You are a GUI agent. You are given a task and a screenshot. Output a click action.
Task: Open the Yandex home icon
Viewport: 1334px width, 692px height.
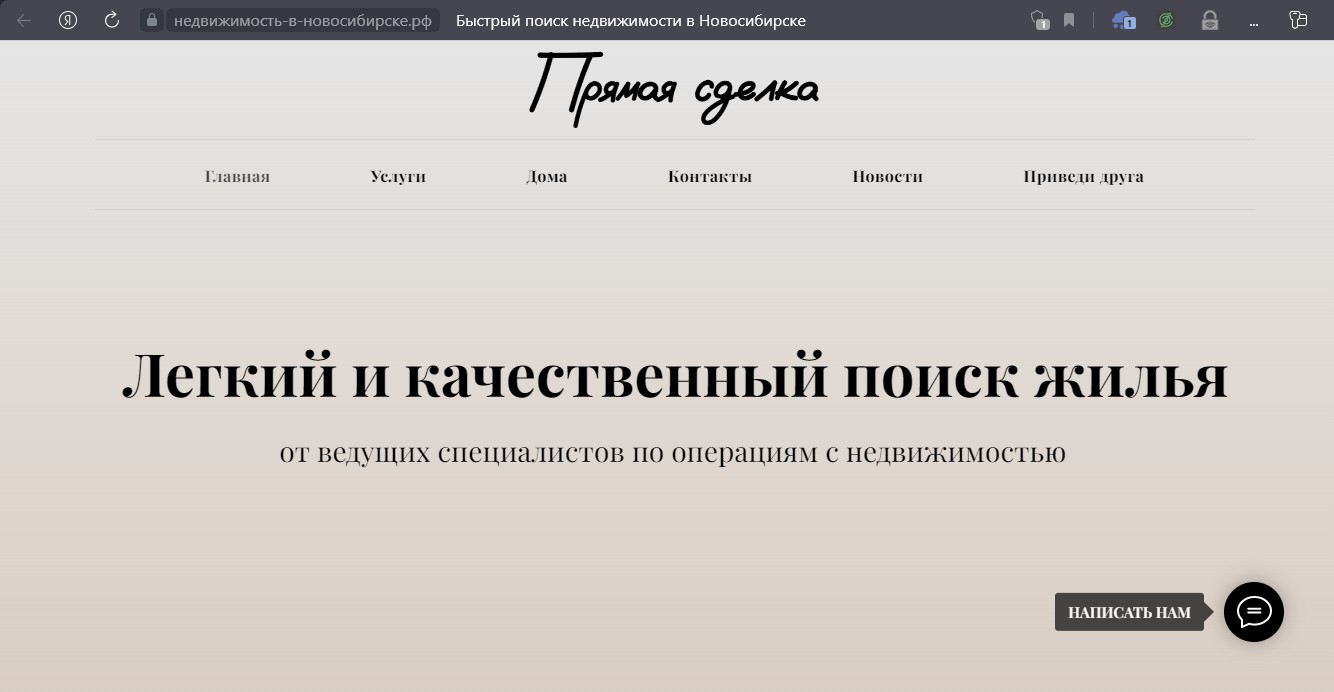(x=68, y=20)
